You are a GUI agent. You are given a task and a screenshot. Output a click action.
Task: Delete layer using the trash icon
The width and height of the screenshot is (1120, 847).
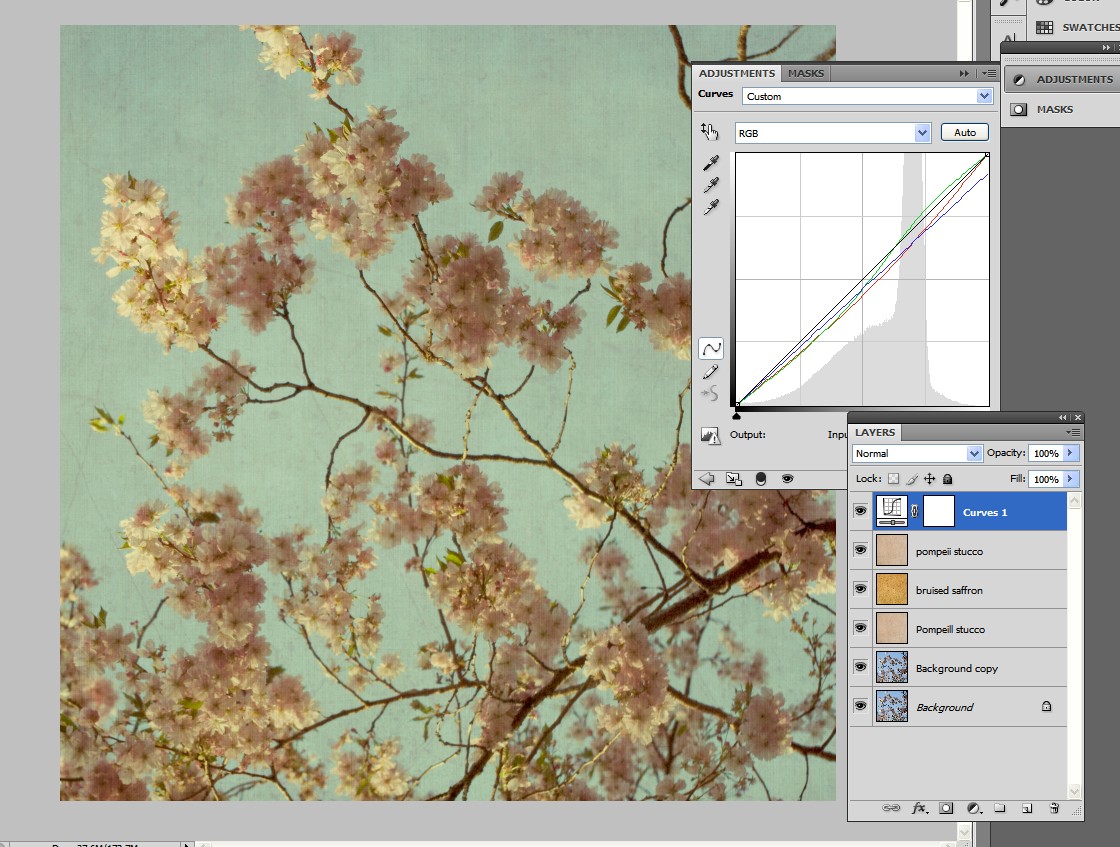(1053, 808)
